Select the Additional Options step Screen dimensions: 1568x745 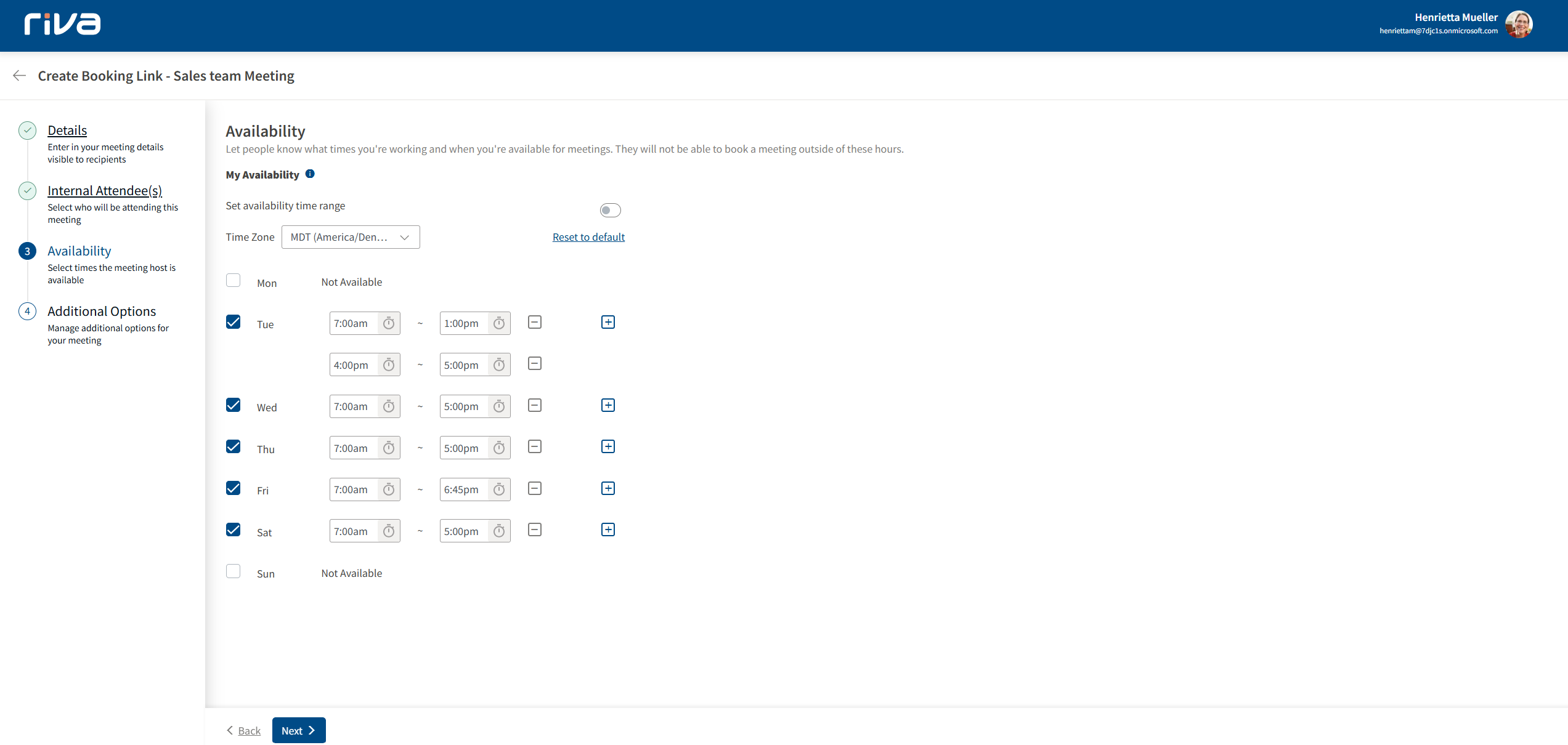(102, 311)
